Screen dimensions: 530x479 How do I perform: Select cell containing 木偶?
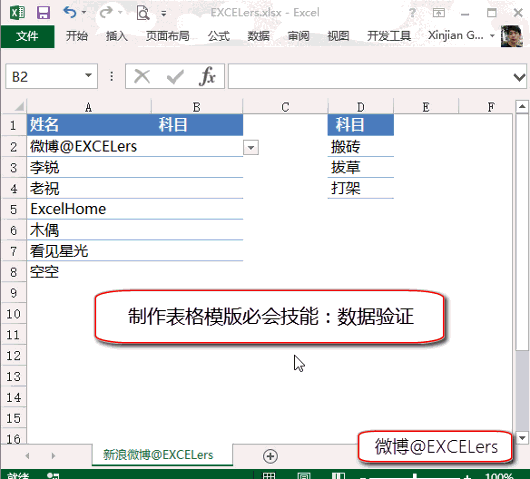(89, 230)
